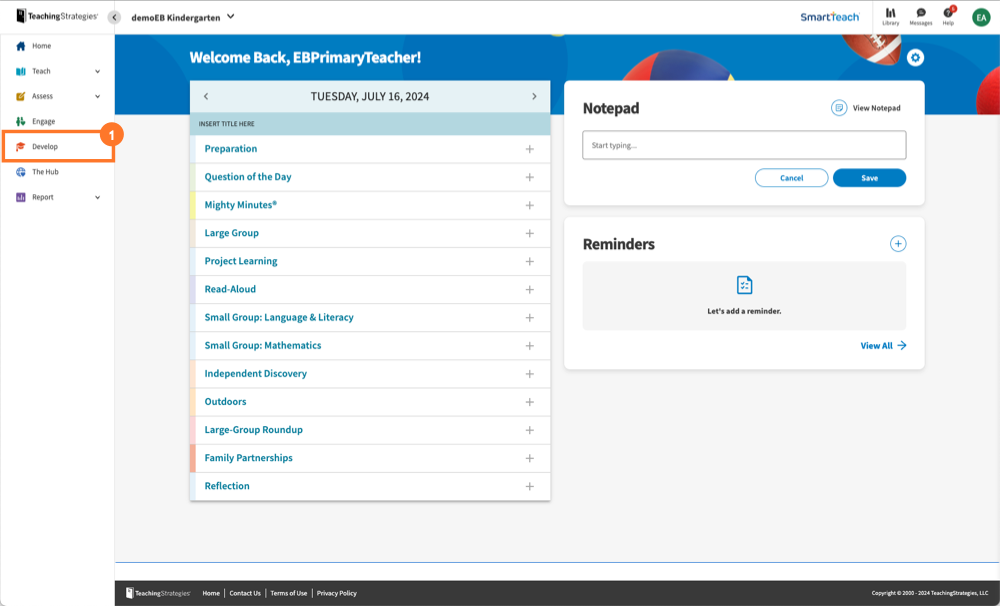This screenshot has height=606, width=1000.
Task: Click the add reminder plus icon
Action: [898, 244]
